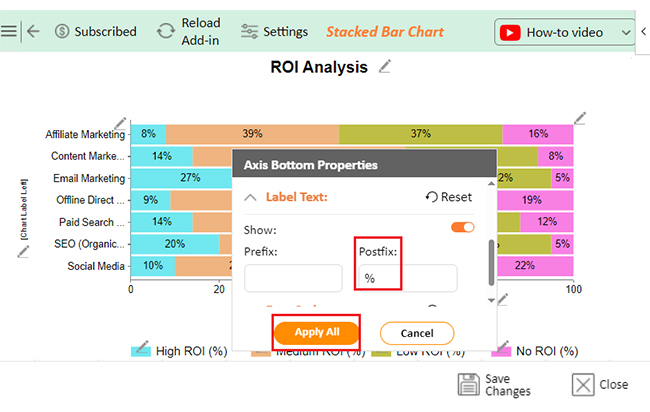Screen dimensions: 650x412
Task: Click the Stacked Bar Chart title
Action: [385, 32]
